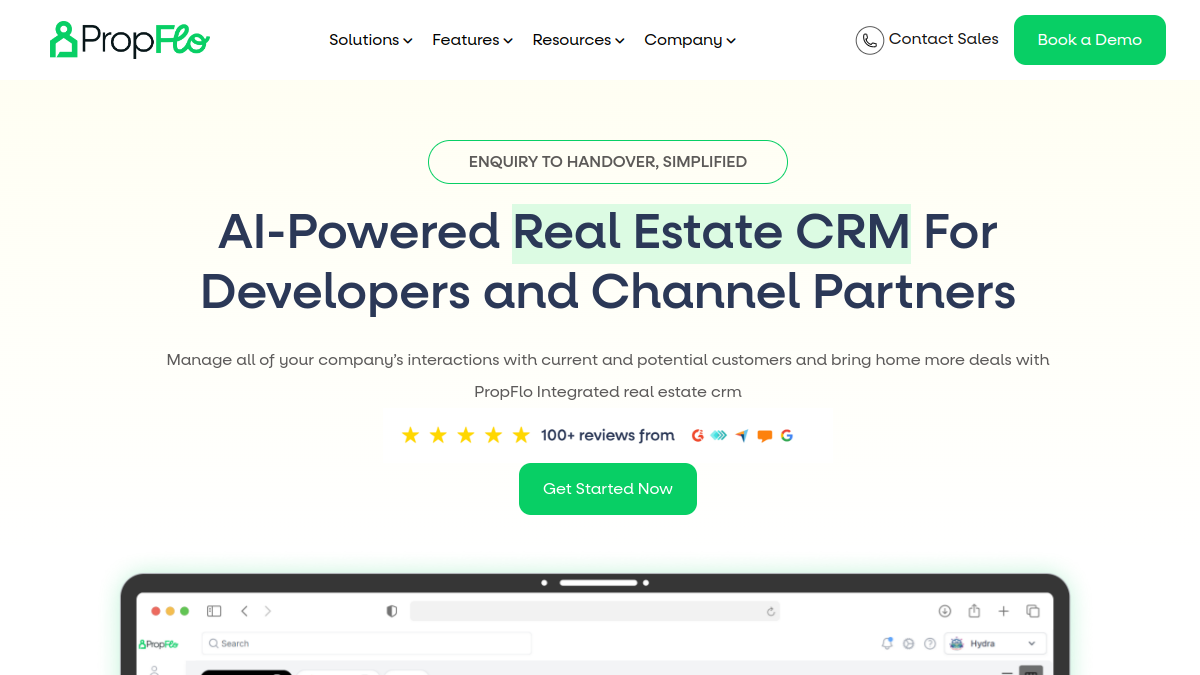
Task: Click the reload icon in mockup address bar
Action: (x=771, y=611)
